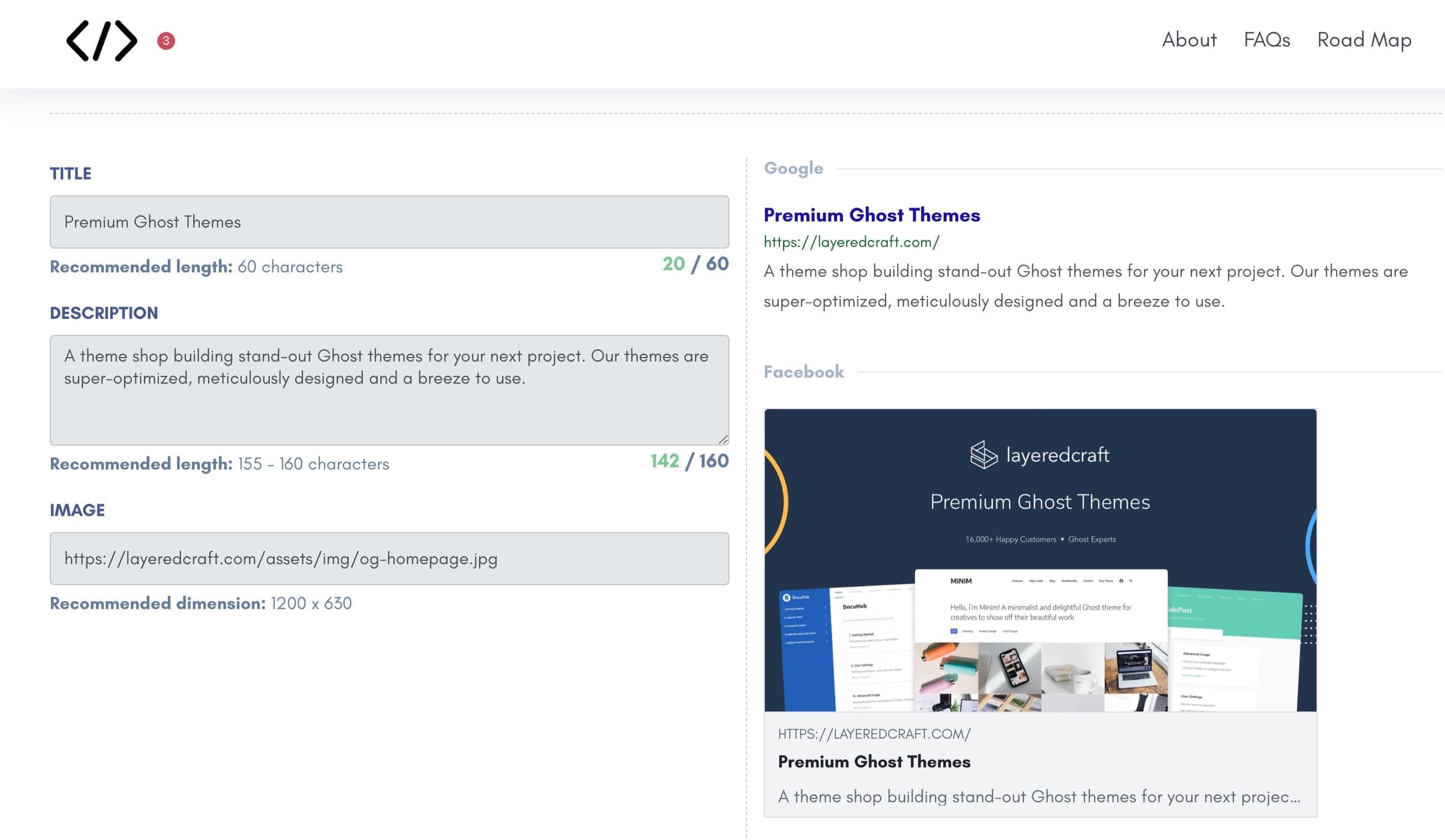Go to the Road Map page
This screenshot has width=1445, height=840.
click(1364, 39)
